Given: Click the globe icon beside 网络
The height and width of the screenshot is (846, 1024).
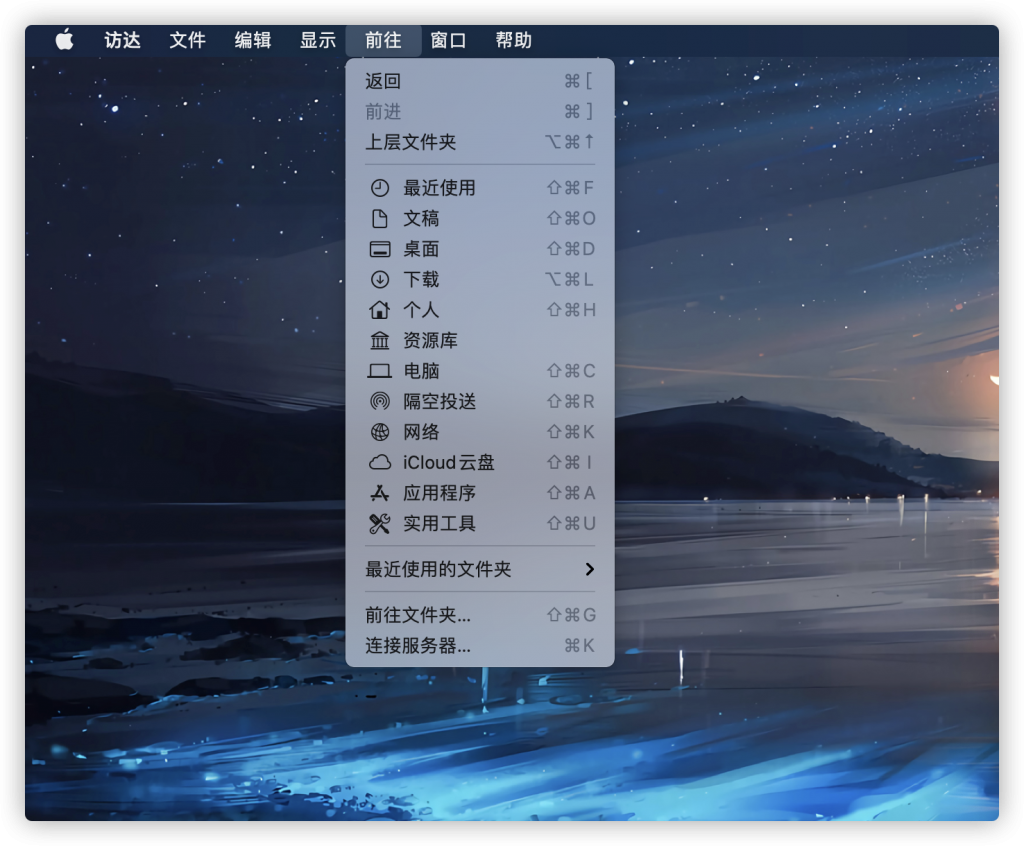Looking at the screenshot, I should point(380,432).
